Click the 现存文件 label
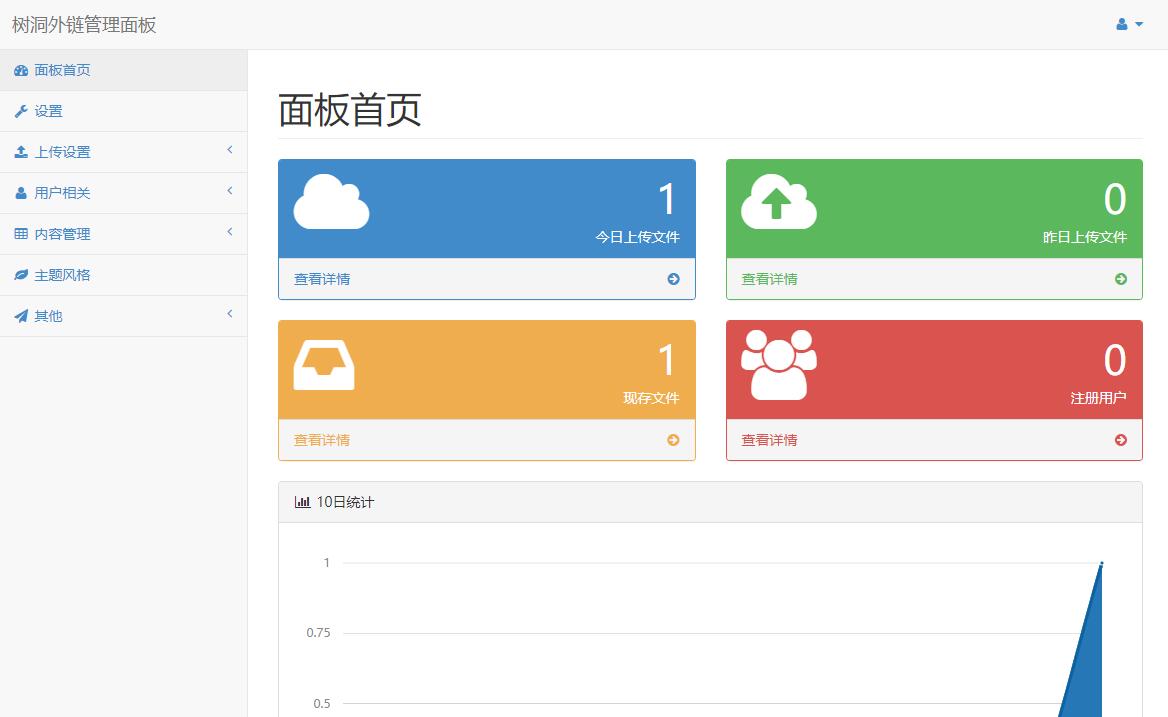1168x717 pixels. point(651,398)
